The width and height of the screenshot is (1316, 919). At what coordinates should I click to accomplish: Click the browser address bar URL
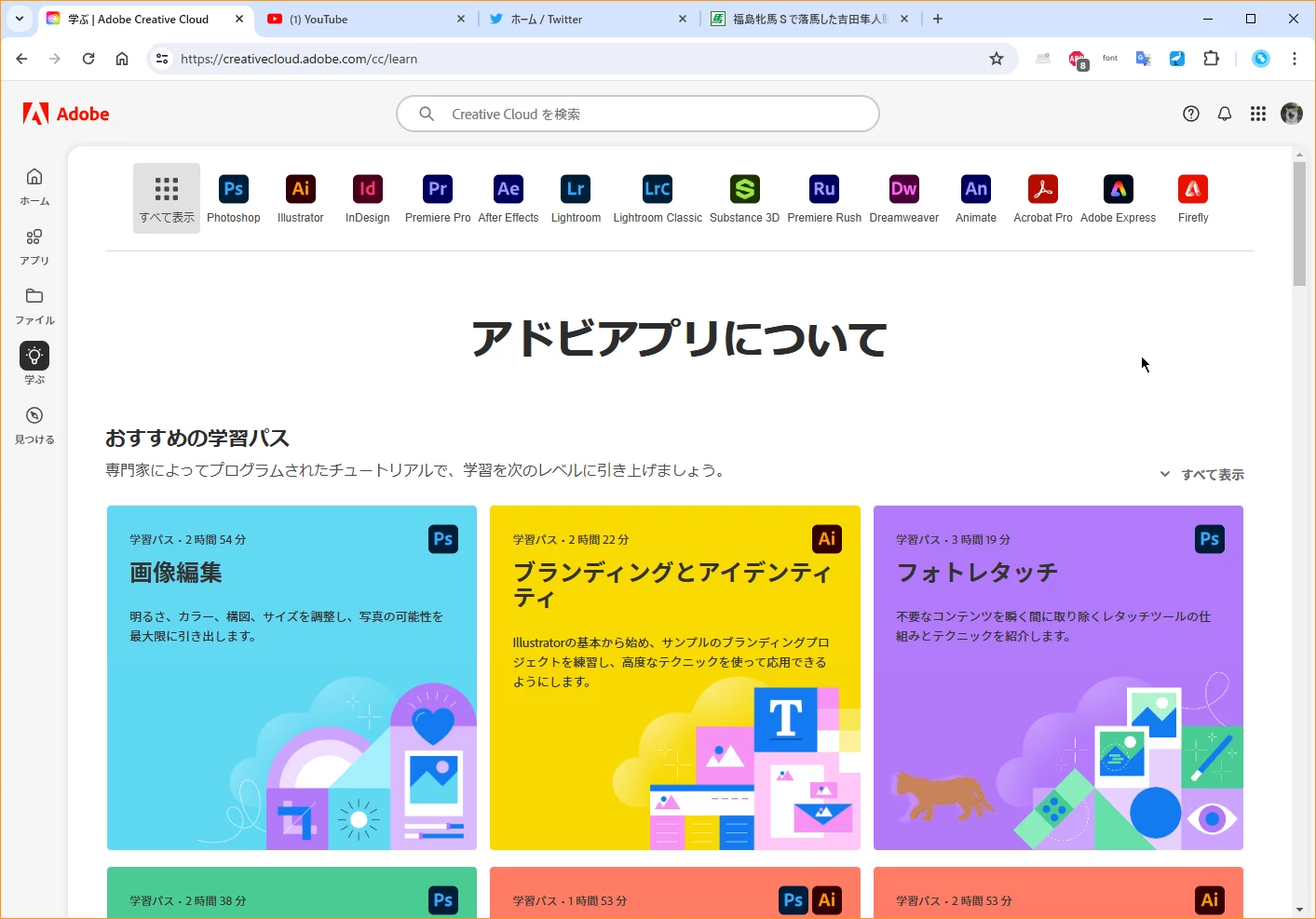coord(299,59)
